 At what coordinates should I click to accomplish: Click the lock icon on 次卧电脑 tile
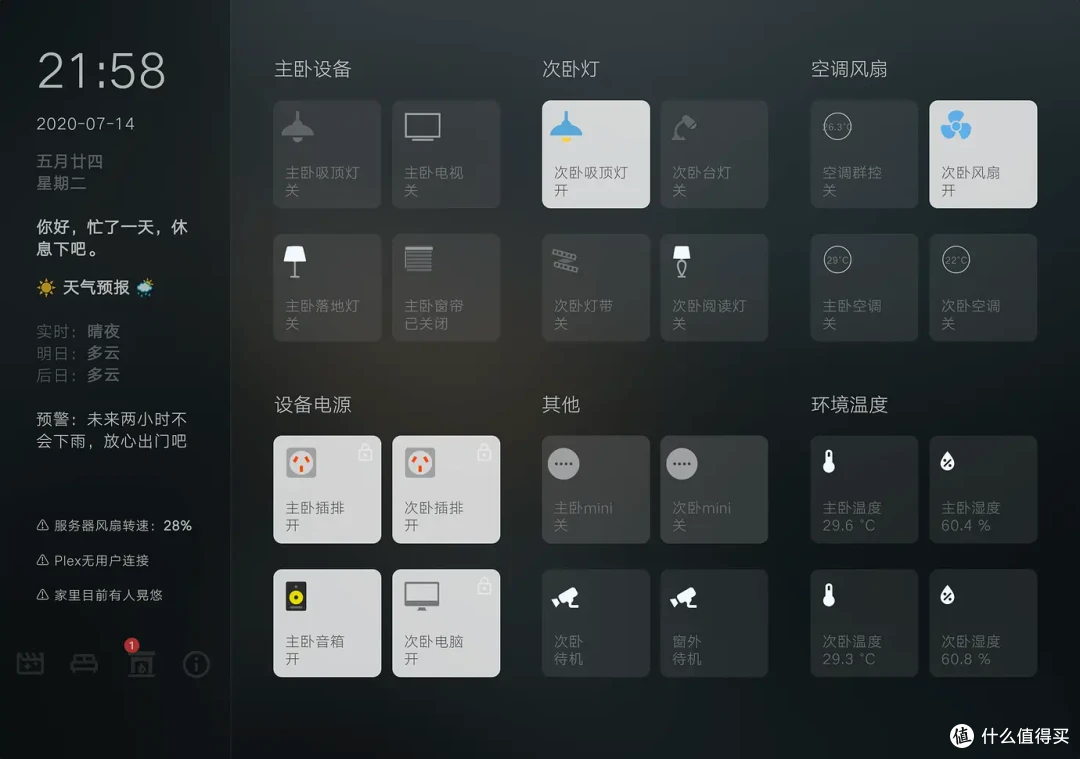coord(484,586)
